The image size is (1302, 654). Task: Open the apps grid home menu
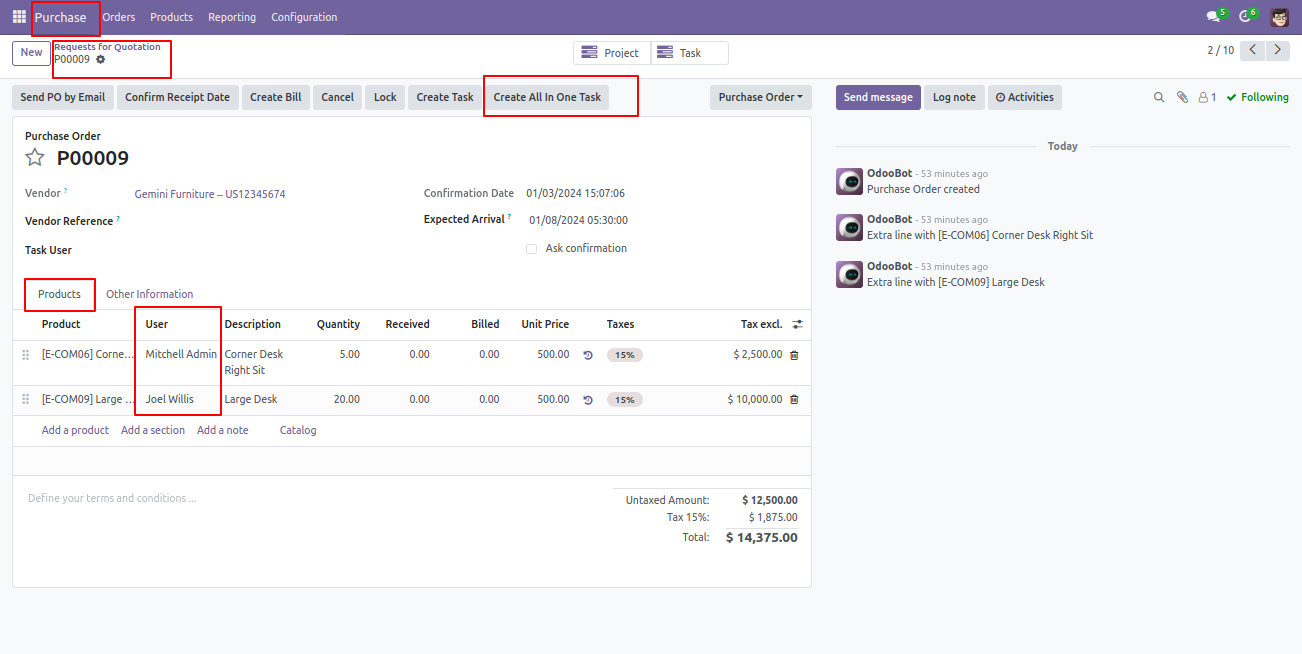click(x=19, y=17)
